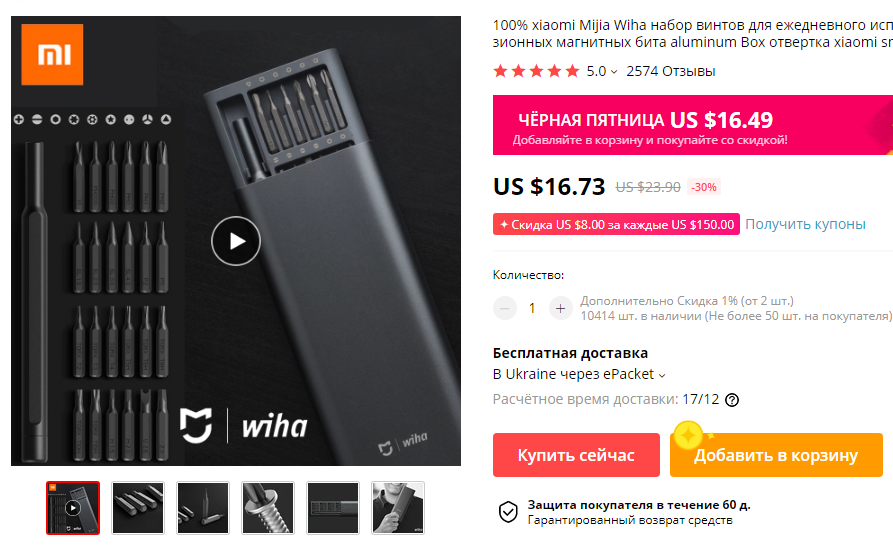Click the buyer protection shield icon
893x551 pixels.
click(x=508, y=512)
